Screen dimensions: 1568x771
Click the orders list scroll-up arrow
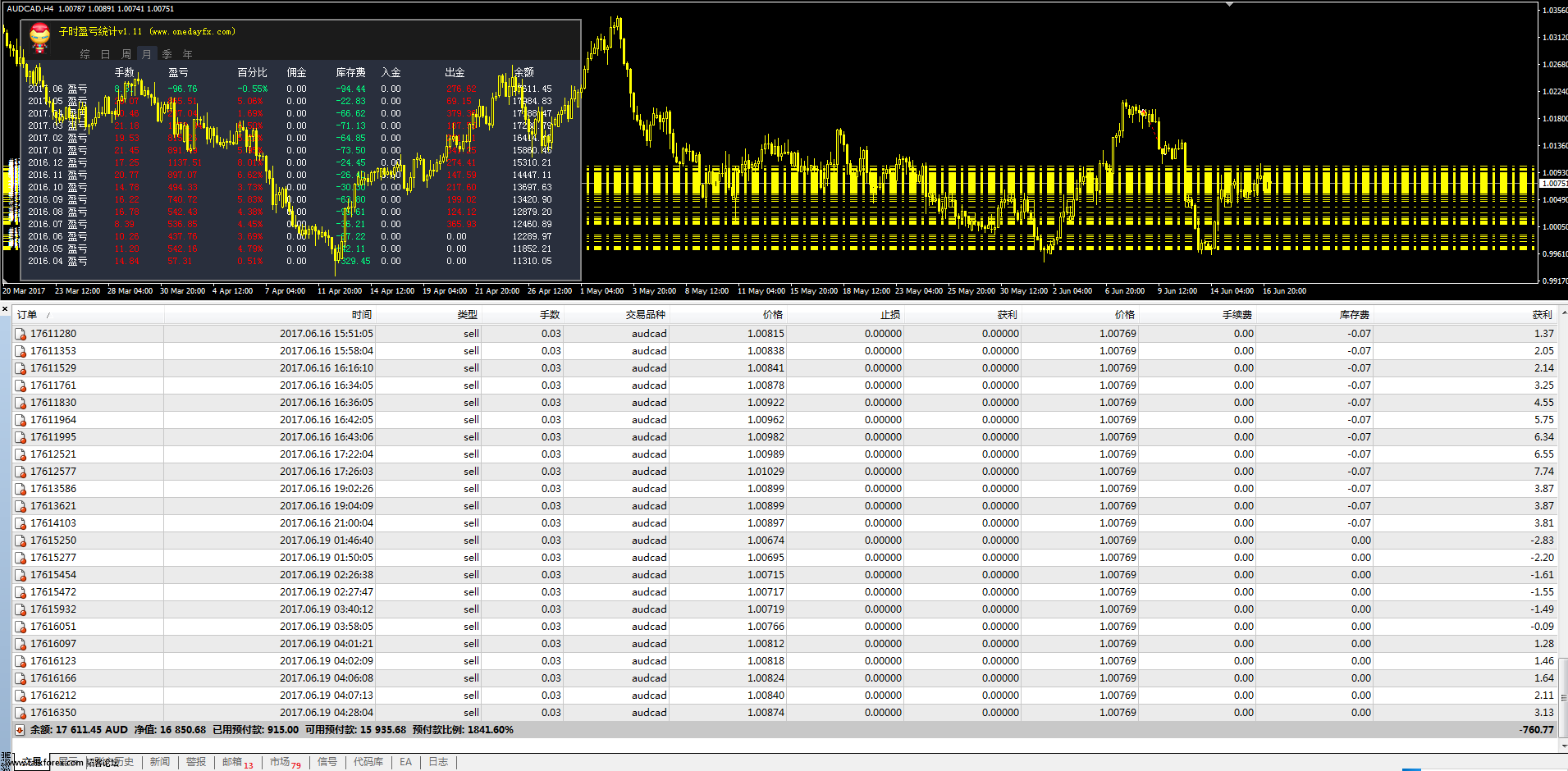[x=1563, y=313]
